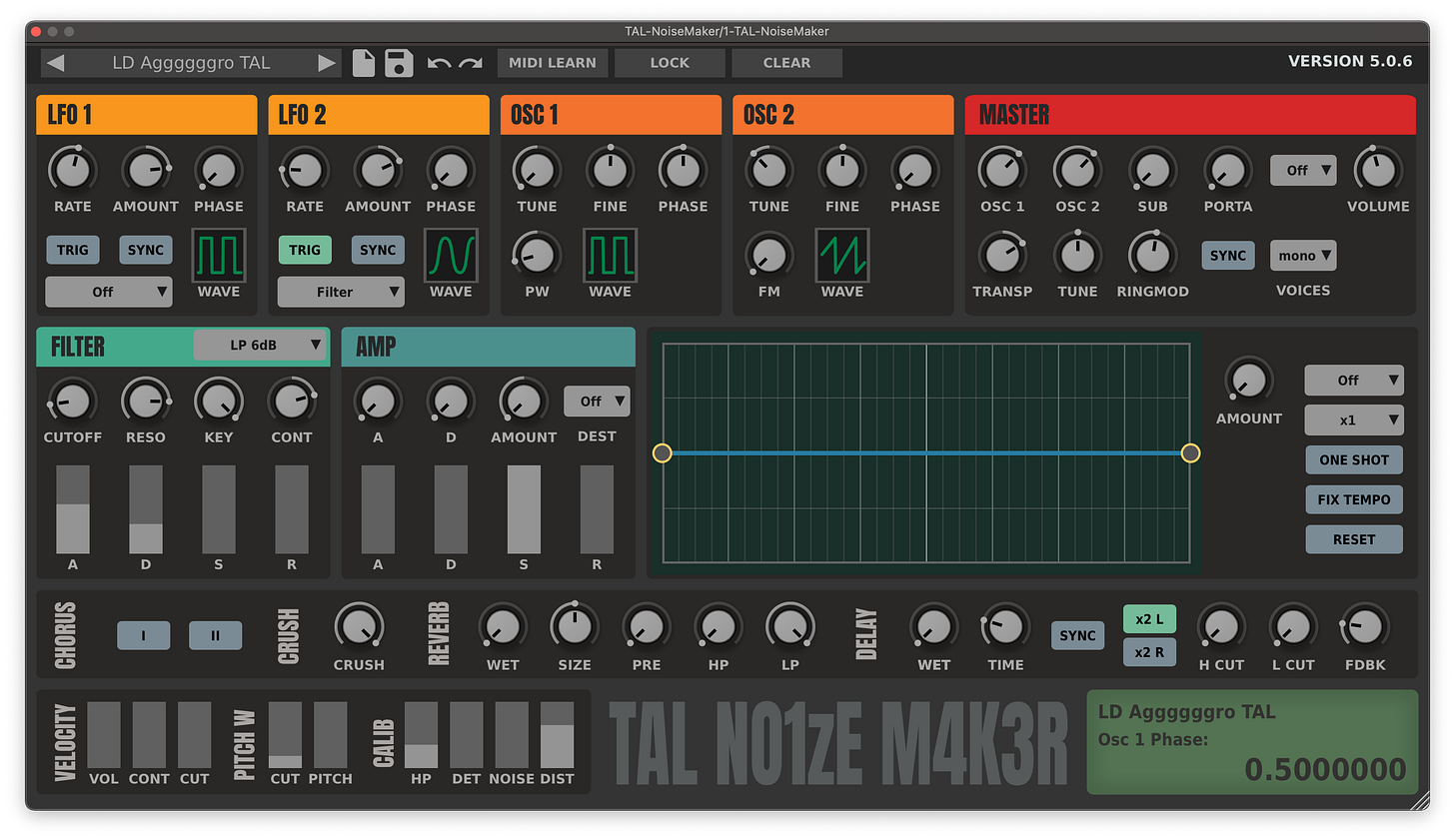1455x840 pixels.
Task: Click the new preset file icon
Action: pos(364,63)
